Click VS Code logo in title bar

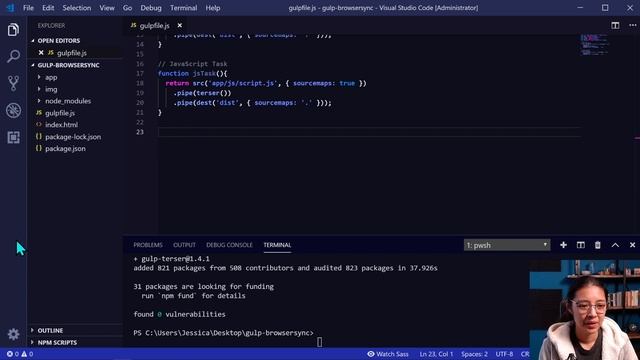pyautogui.click(x=10, y=8)
